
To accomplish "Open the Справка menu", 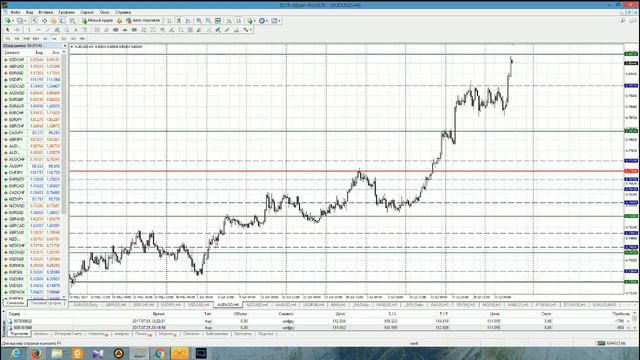I will pyautogui.click(x=123, y=12).
